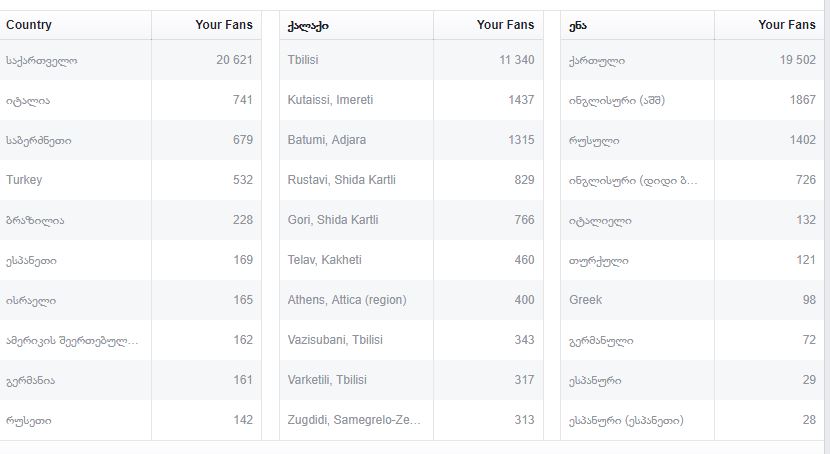Viewport: 830px width, 454px height.
Task: Click the ქალაქი column header
Action: pos(308,25)
